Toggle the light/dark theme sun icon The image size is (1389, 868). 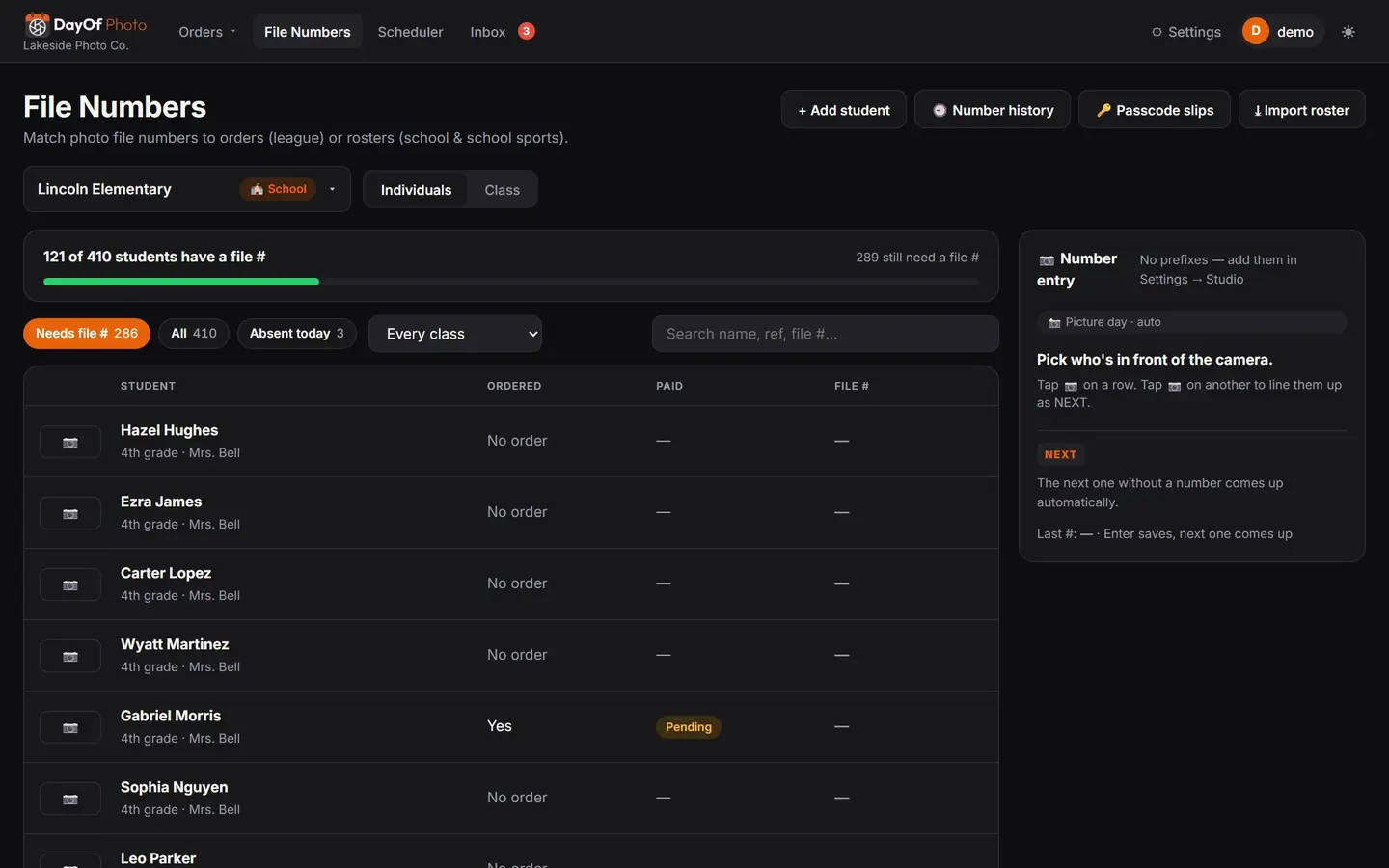(1348, 32)
